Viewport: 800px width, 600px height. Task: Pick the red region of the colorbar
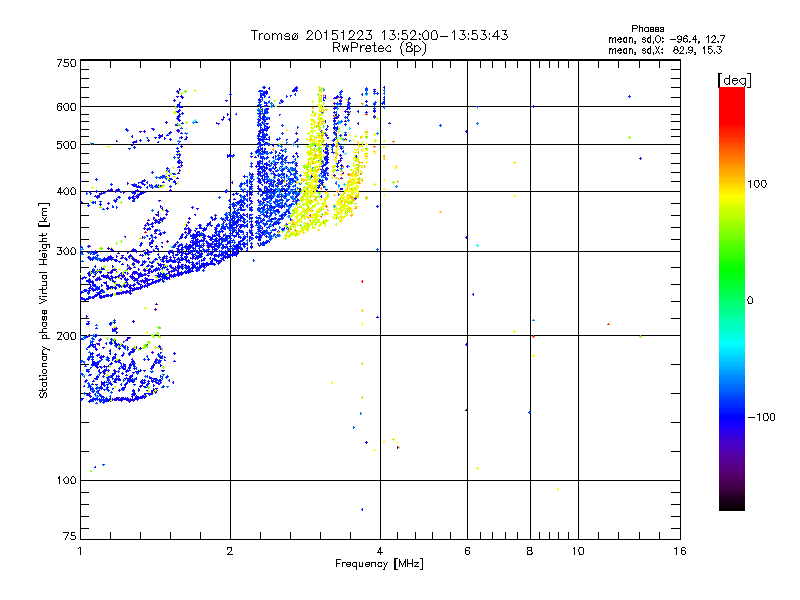[x=732, y=105]
